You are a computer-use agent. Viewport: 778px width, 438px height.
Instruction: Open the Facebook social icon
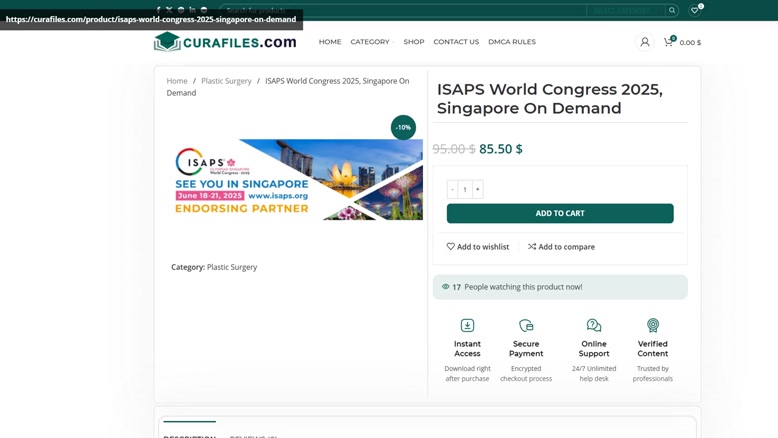pos(158,9)
